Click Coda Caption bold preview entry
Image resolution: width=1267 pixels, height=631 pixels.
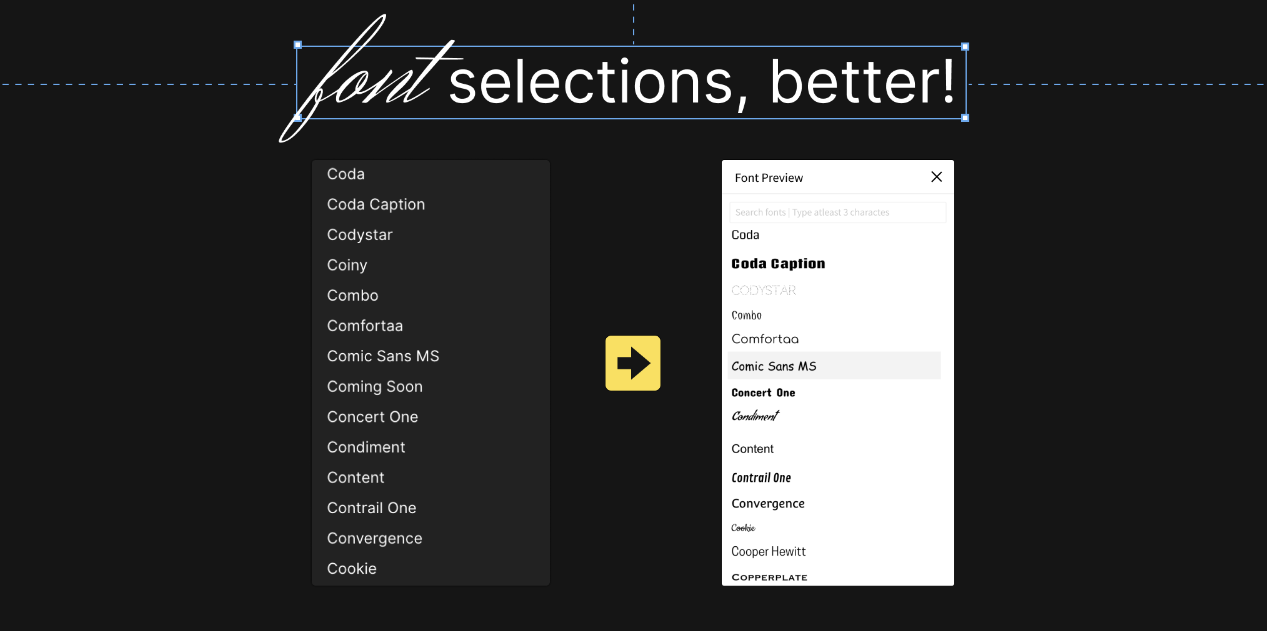tap(778, 263)
